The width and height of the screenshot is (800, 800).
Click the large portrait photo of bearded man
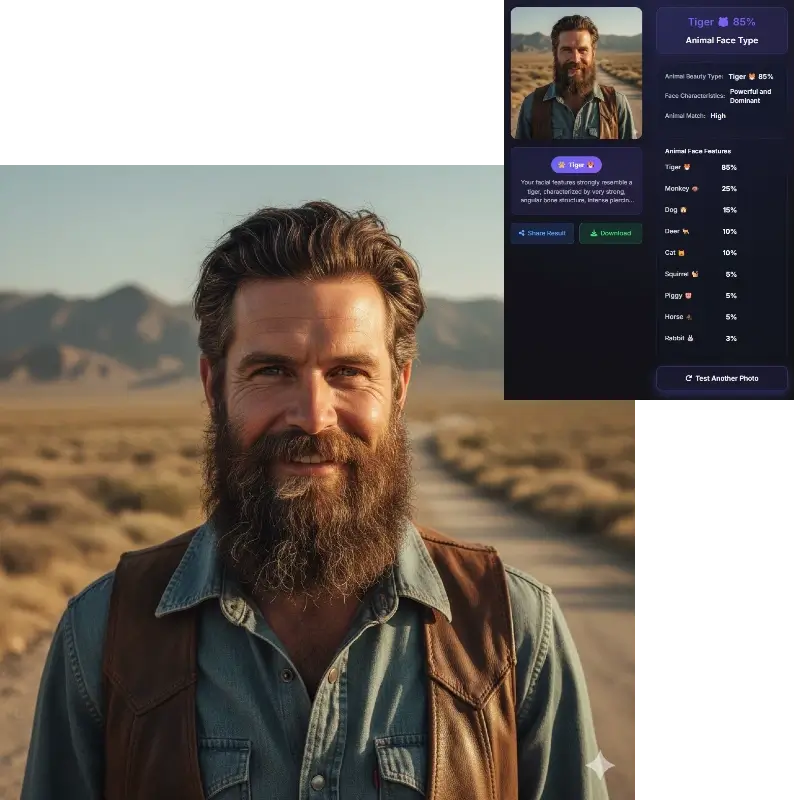318,500
